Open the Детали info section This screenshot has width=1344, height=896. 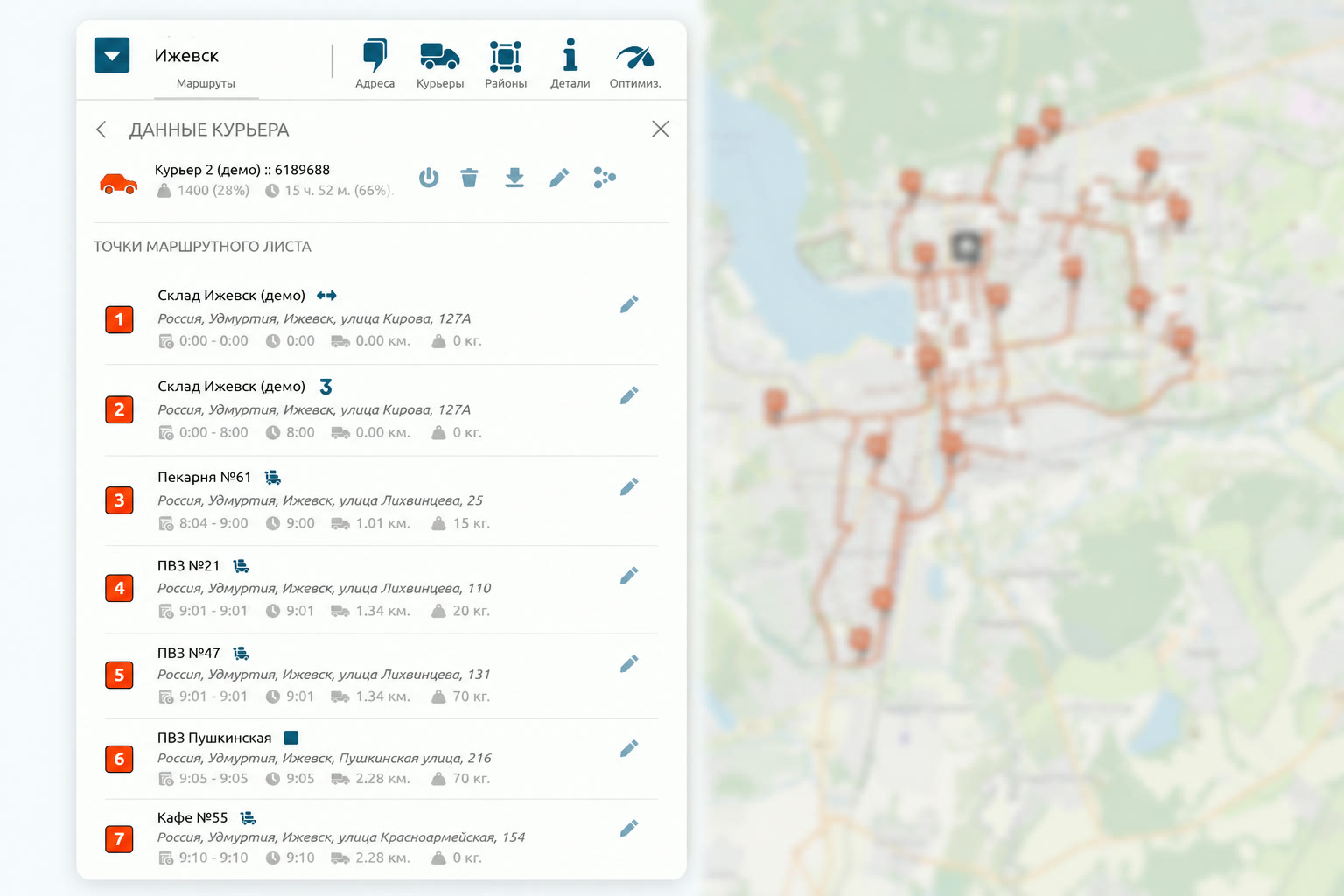pyautogui.click(x=570, y=64)
